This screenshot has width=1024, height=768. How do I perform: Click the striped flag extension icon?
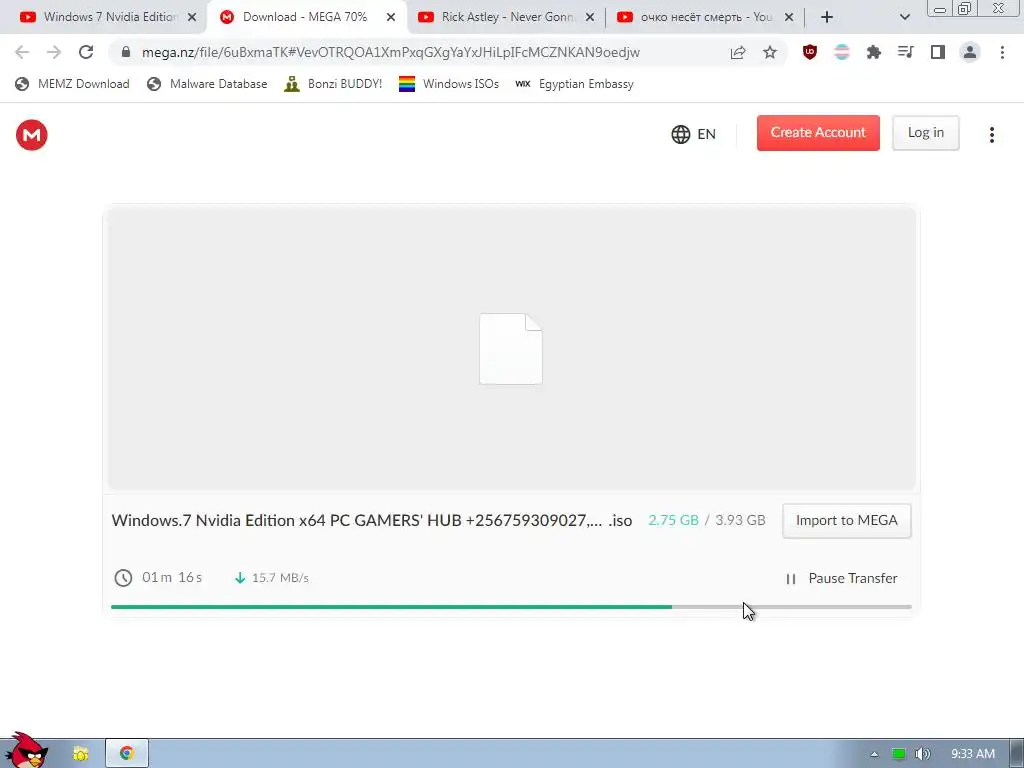pos(842,52)
